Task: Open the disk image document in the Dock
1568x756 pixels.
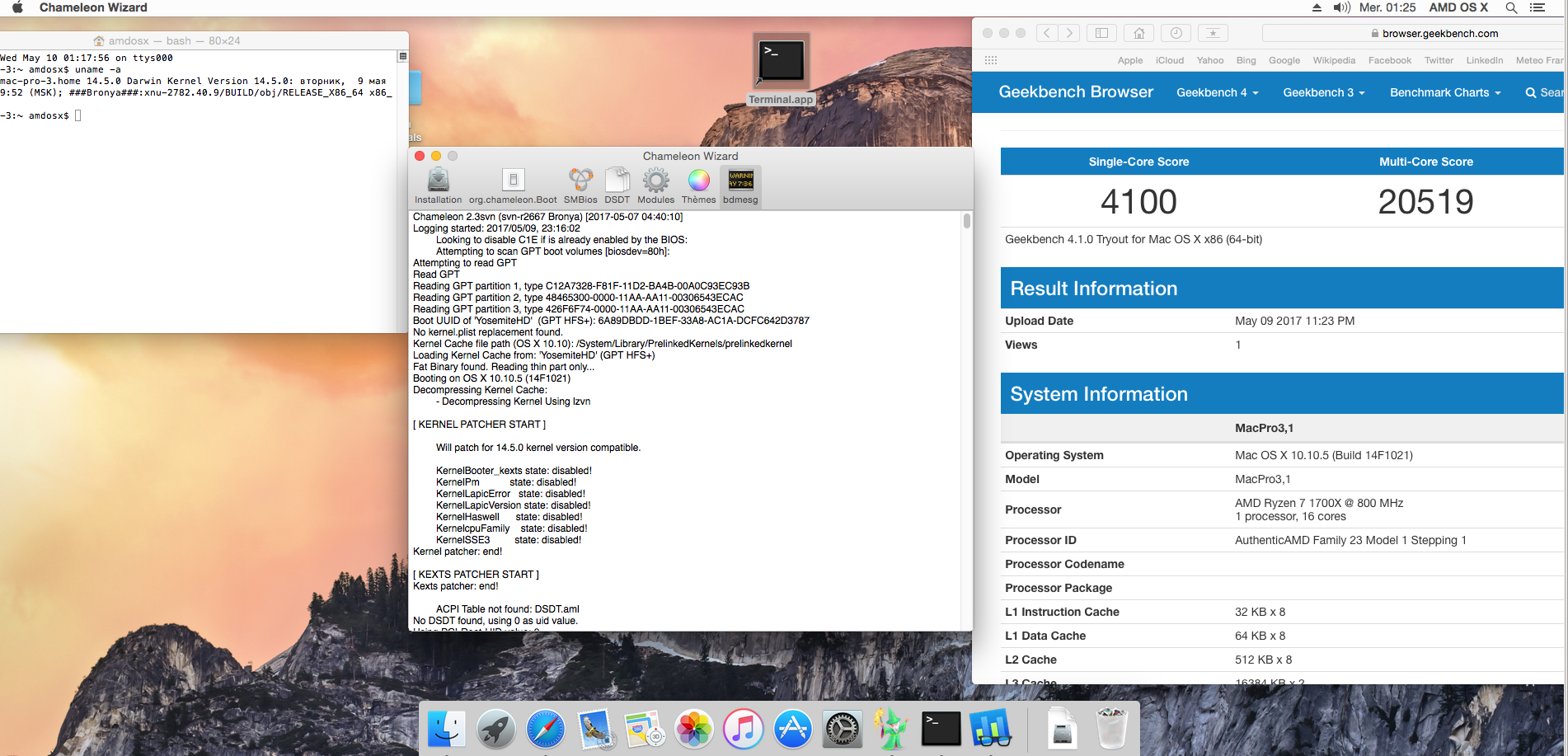Action: pos(1062,729)
